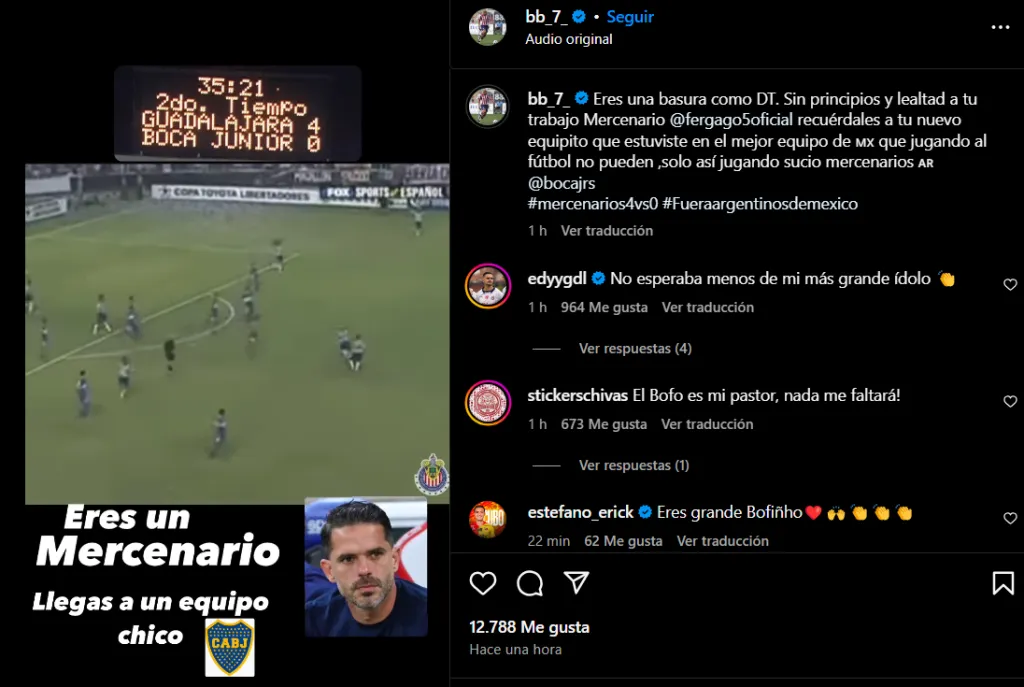The height and width of the screenshot is (687, 1024).
Task: Share post using the paper plane icon
Action: click(x=576, y=583)
